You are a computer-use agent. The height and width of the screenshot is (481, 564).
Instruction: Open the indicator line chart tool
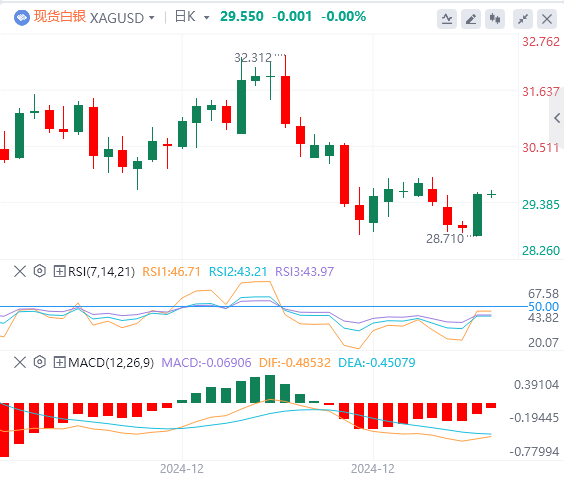447,19
